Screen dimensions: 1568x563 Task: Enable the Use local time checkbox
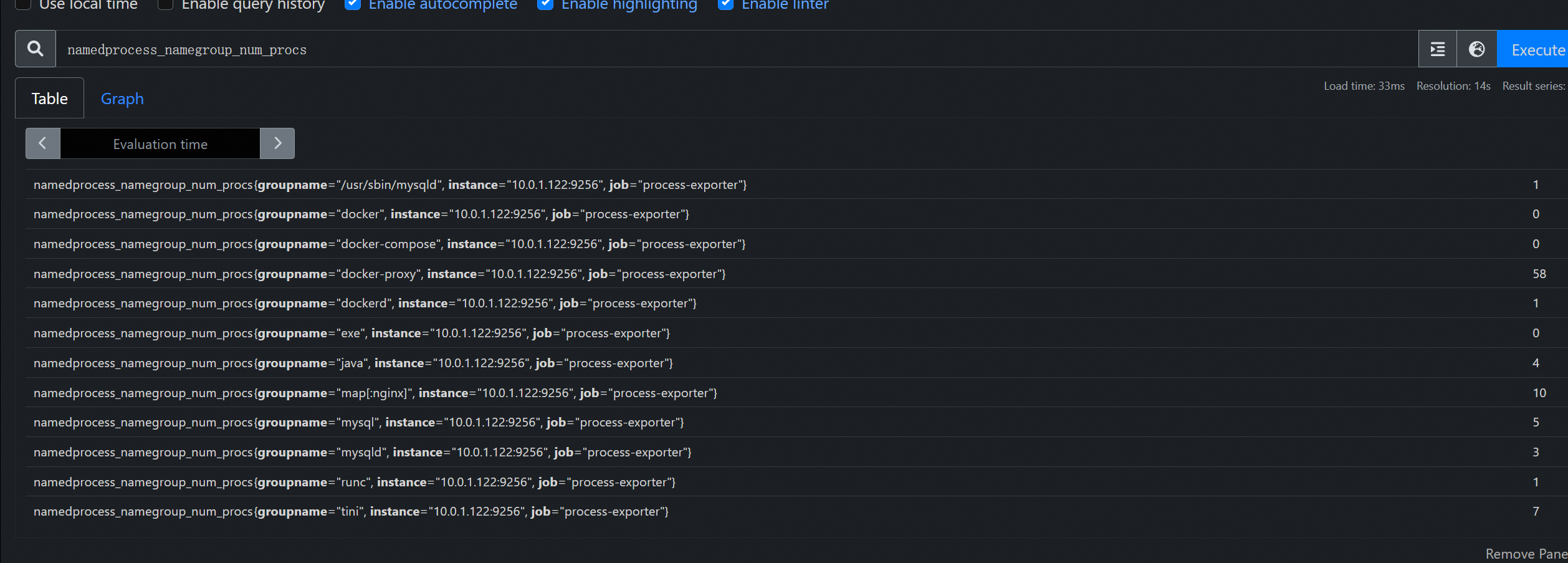22,4
